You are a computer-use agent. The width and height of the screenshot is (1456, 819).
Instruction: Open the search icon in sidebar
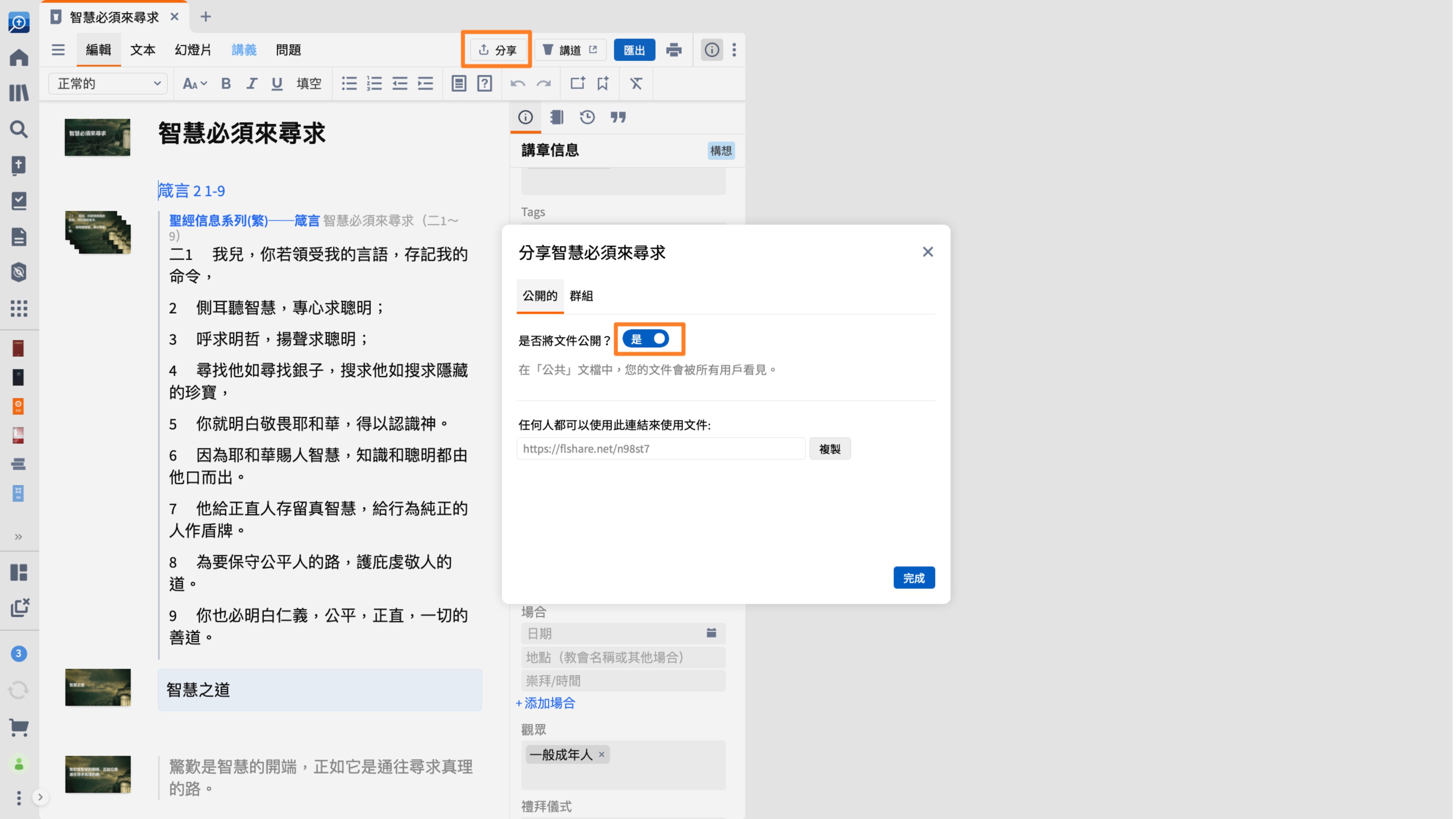pos(19,129)
